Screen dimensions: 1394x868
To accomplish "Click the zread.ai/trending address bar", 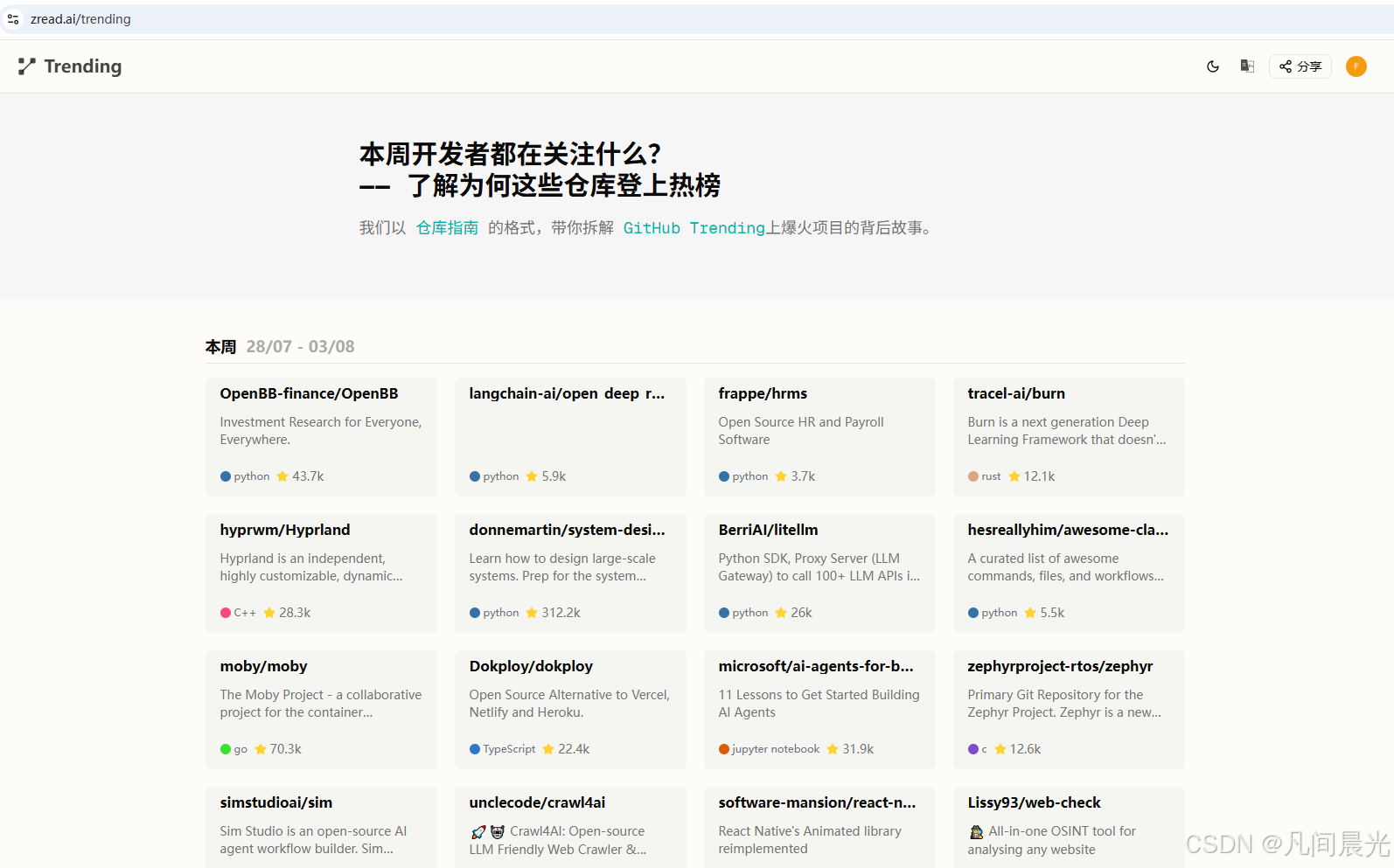I will (x=697, y=19).
